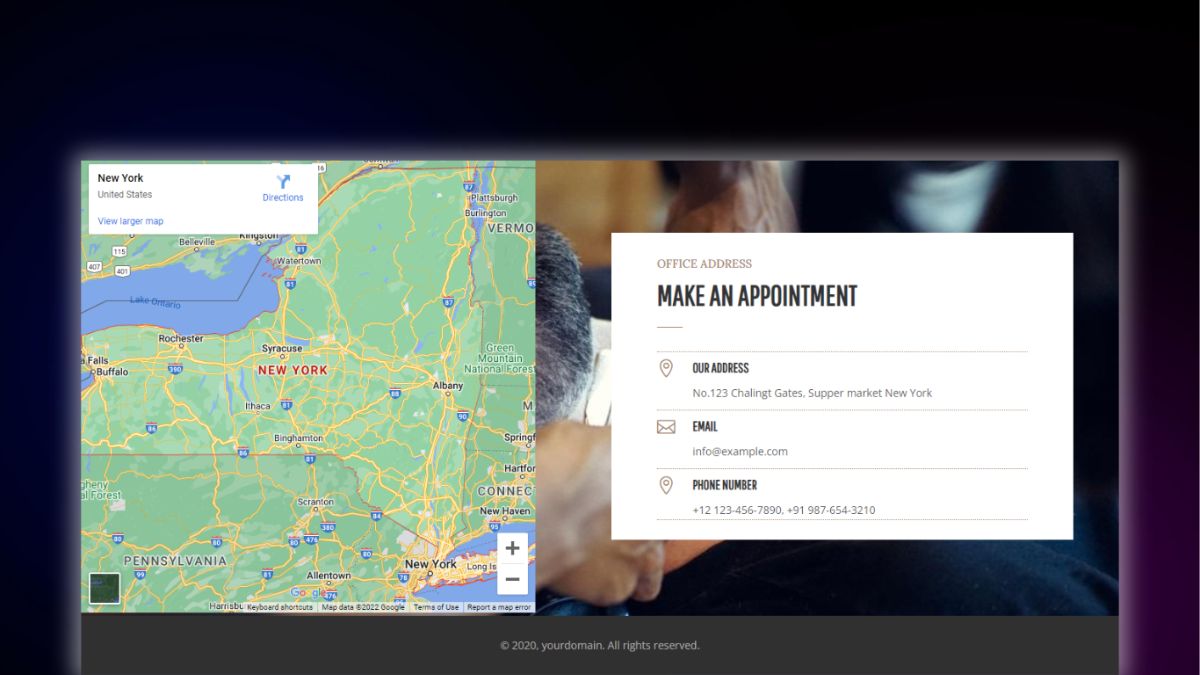The height and width of the screenshot is (675, 1200).
Task: Click the Directions arrow icon on the map
Action: [283, 181]
